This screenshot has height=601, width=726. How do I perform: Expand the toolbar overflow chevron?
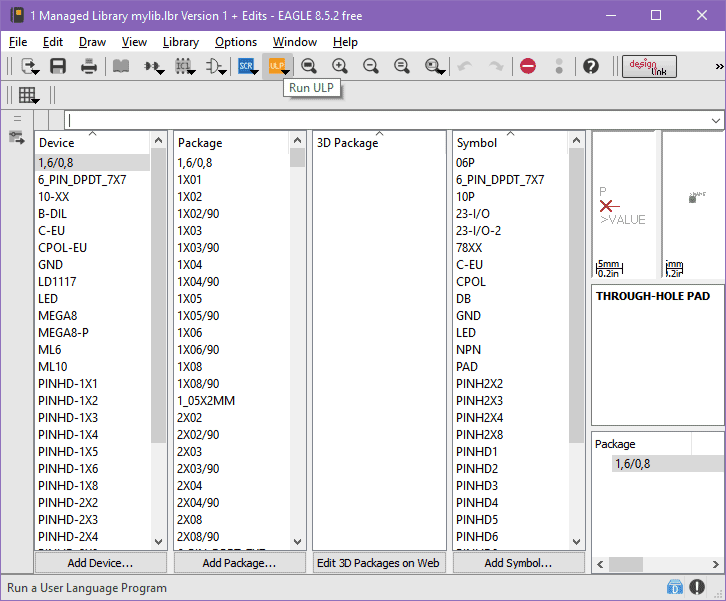point(719,66)
